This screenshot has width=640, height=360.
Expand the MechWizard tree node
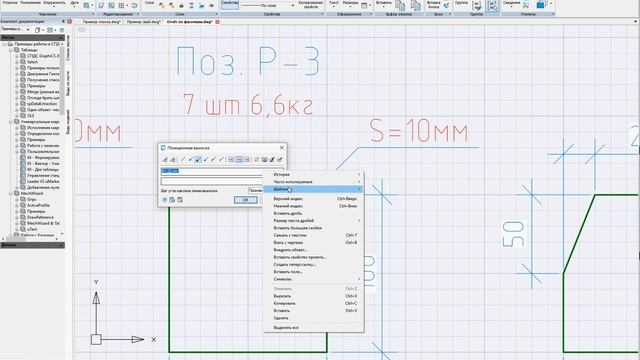pos(11,193)
